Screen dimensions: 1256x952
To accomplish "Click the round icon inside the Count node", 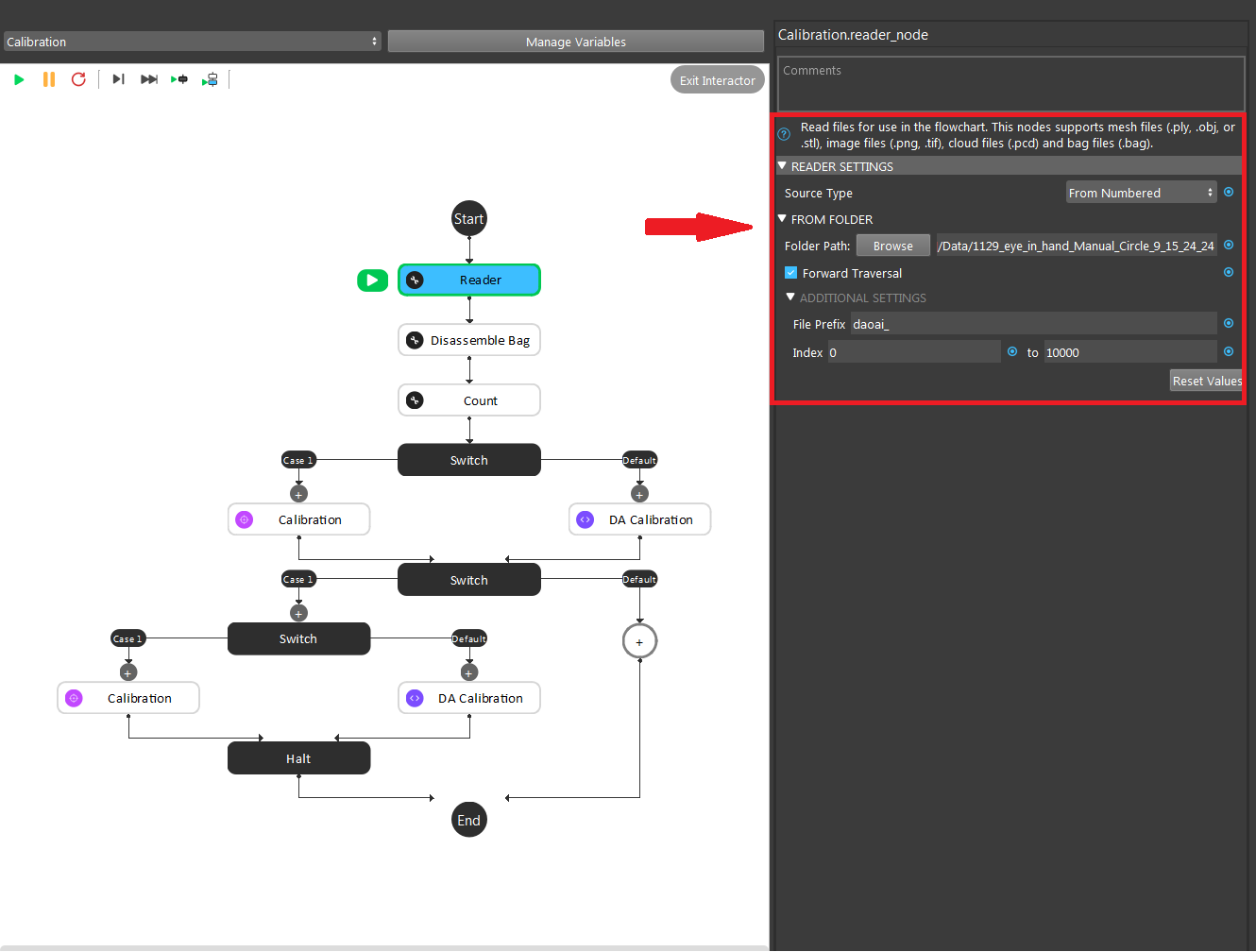I will click(415, 400).
